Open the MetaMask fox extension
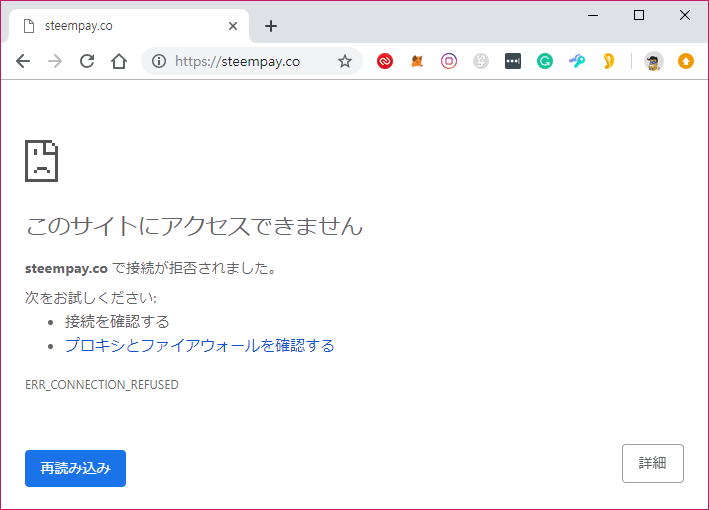The width and height of the screenshot is (709, 510). point(417,61)
